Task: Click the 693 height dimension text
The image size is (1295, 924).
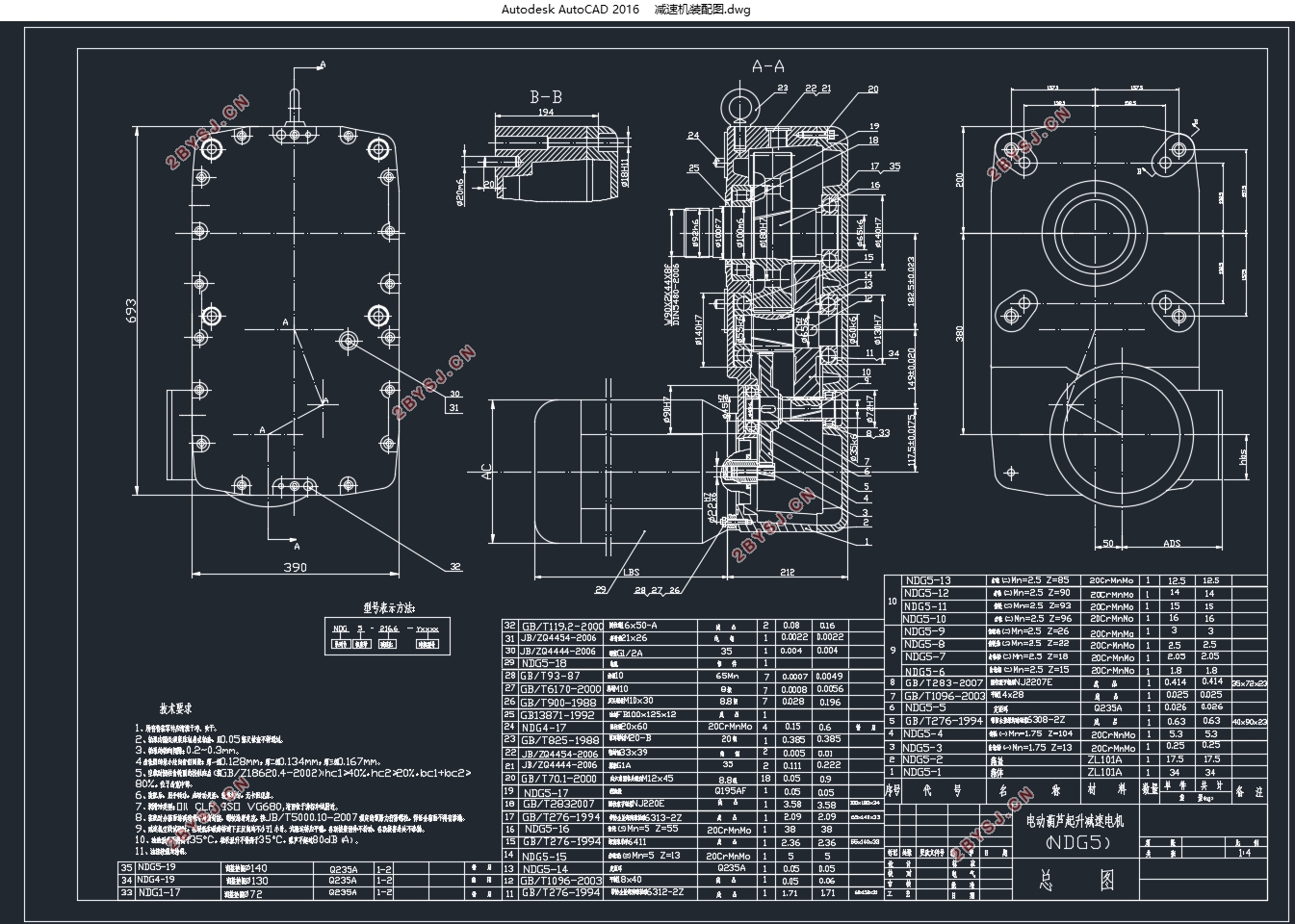Action: [x=131, y=309]
